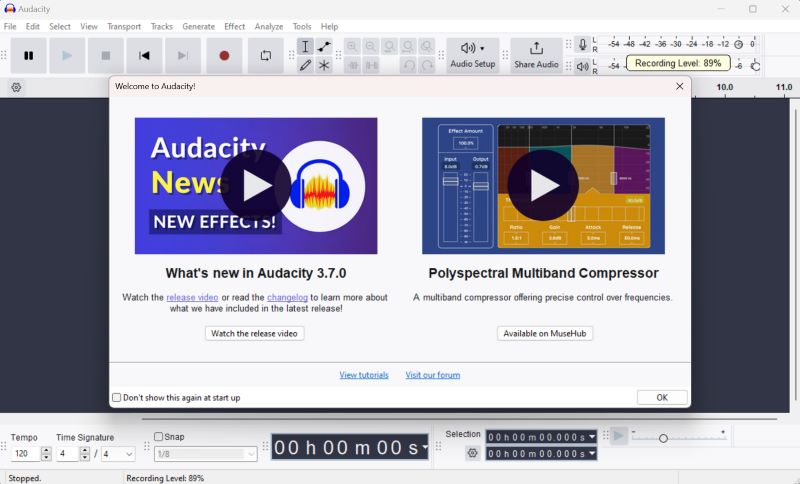The width and height of the screenshot is (800, 484).
Task: Toggle the Loop playback button
Action: click(266, 56)
